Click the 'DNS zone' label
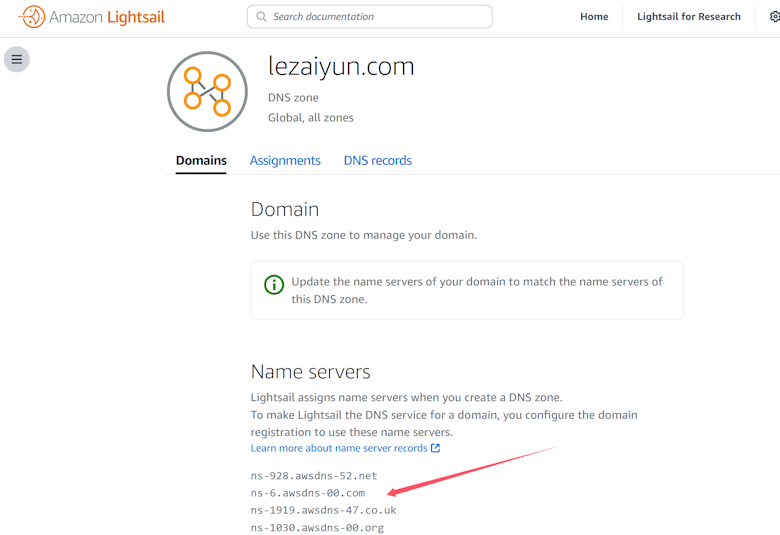The height and width of the screenshot is (535, 780). point(293,98)
